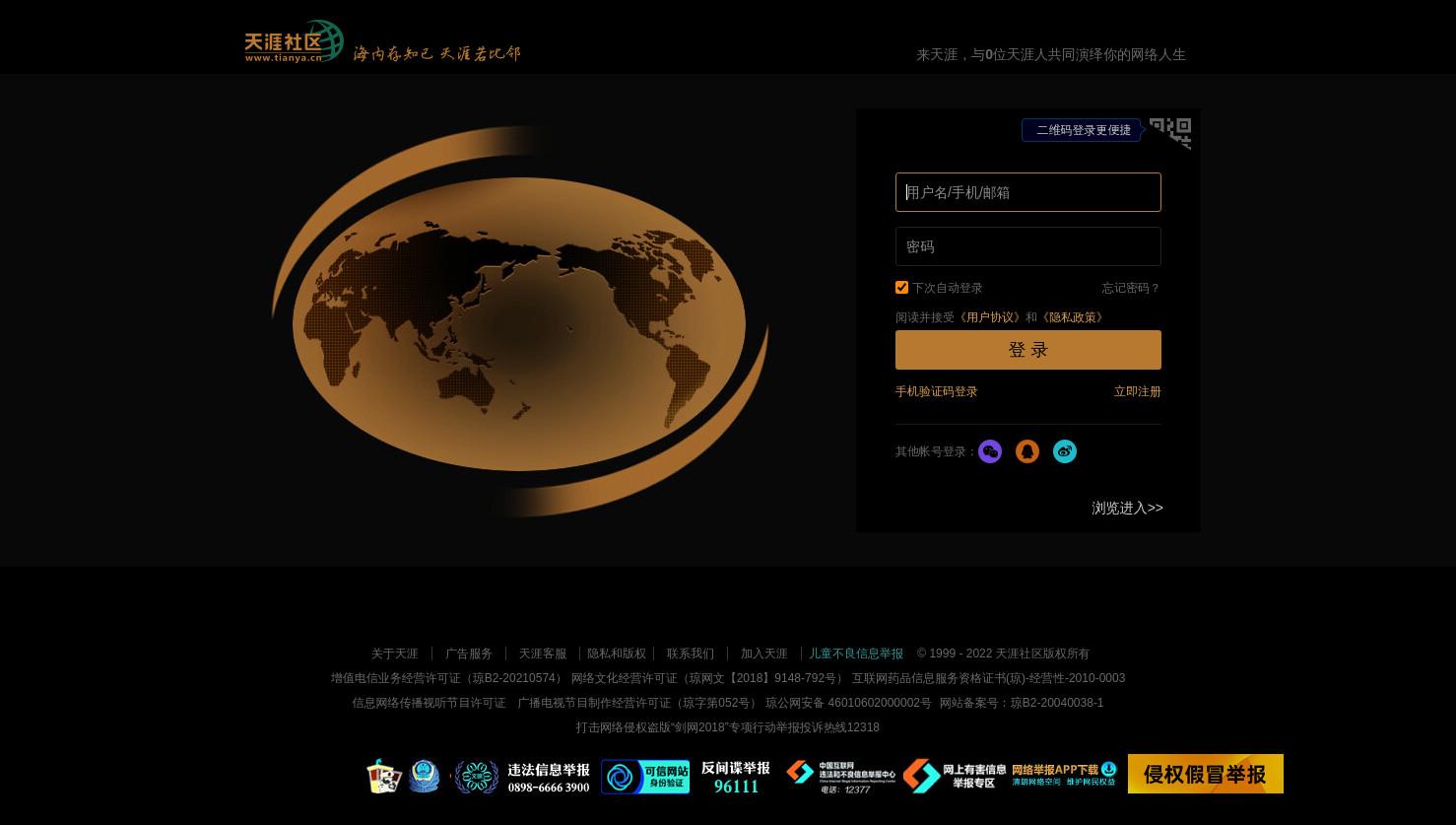
Task: Click 互联网药品信息服务资格证书 text
Action: click(x=988, y=678)
